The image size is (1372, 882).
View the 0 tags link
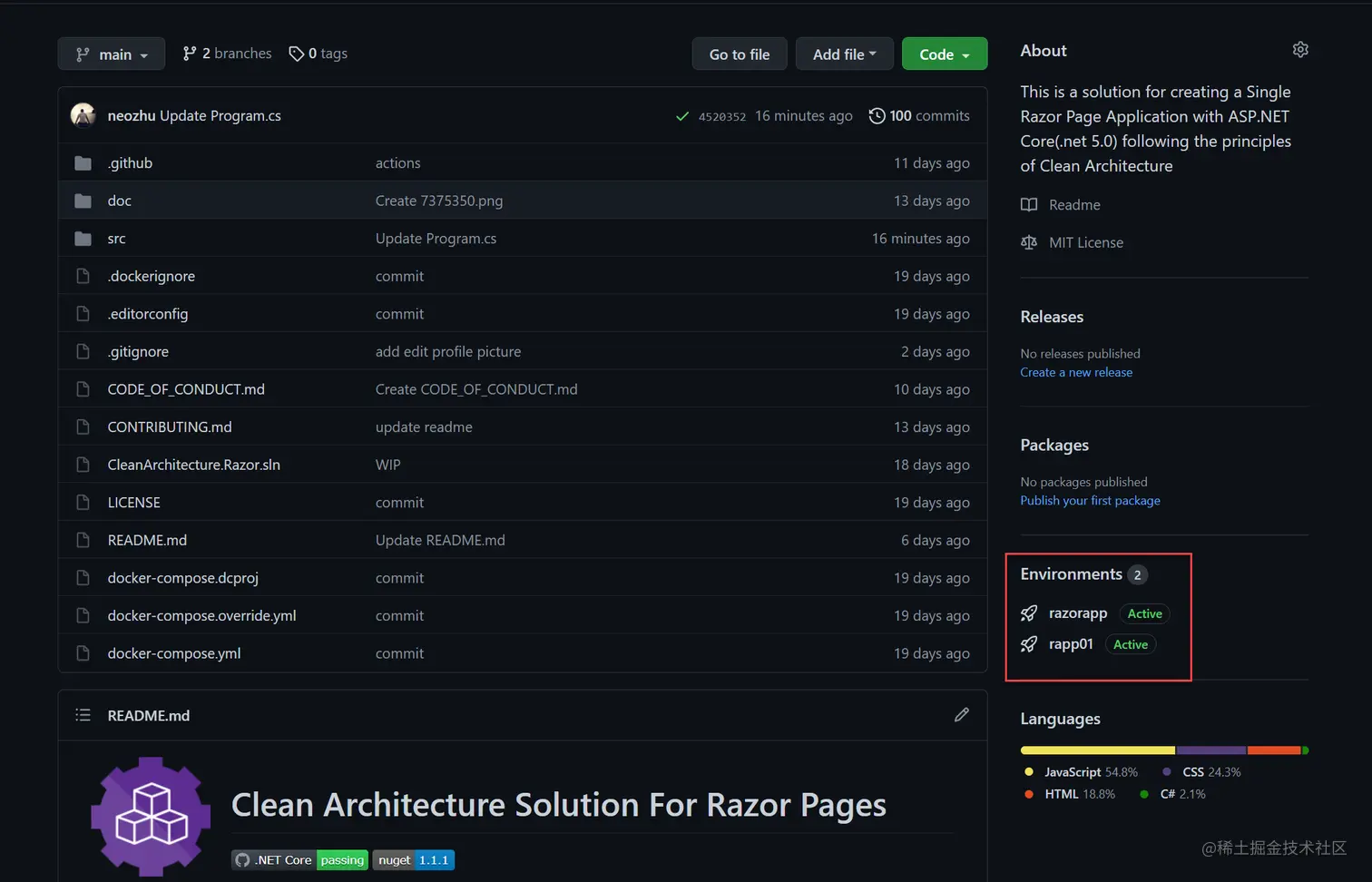point(318,54)
